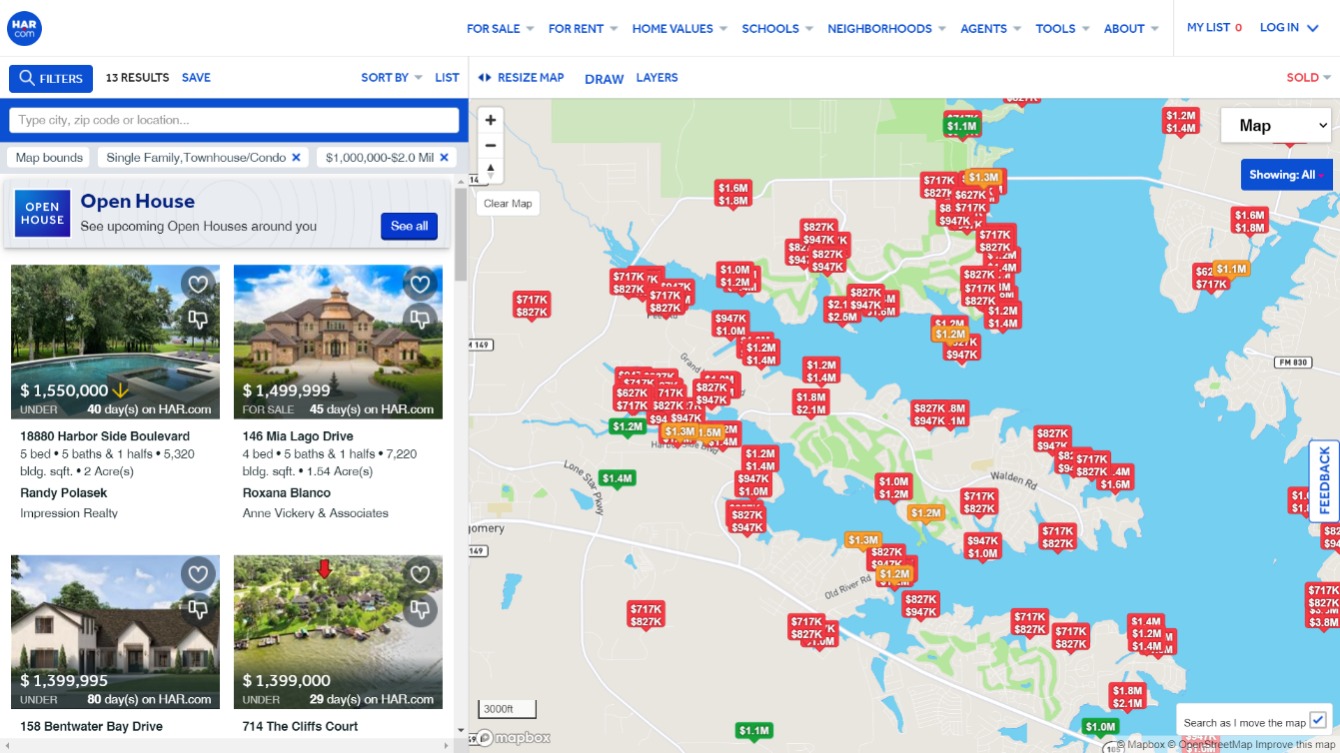Click the 714 The Cliffs Court address

point(300,726)
